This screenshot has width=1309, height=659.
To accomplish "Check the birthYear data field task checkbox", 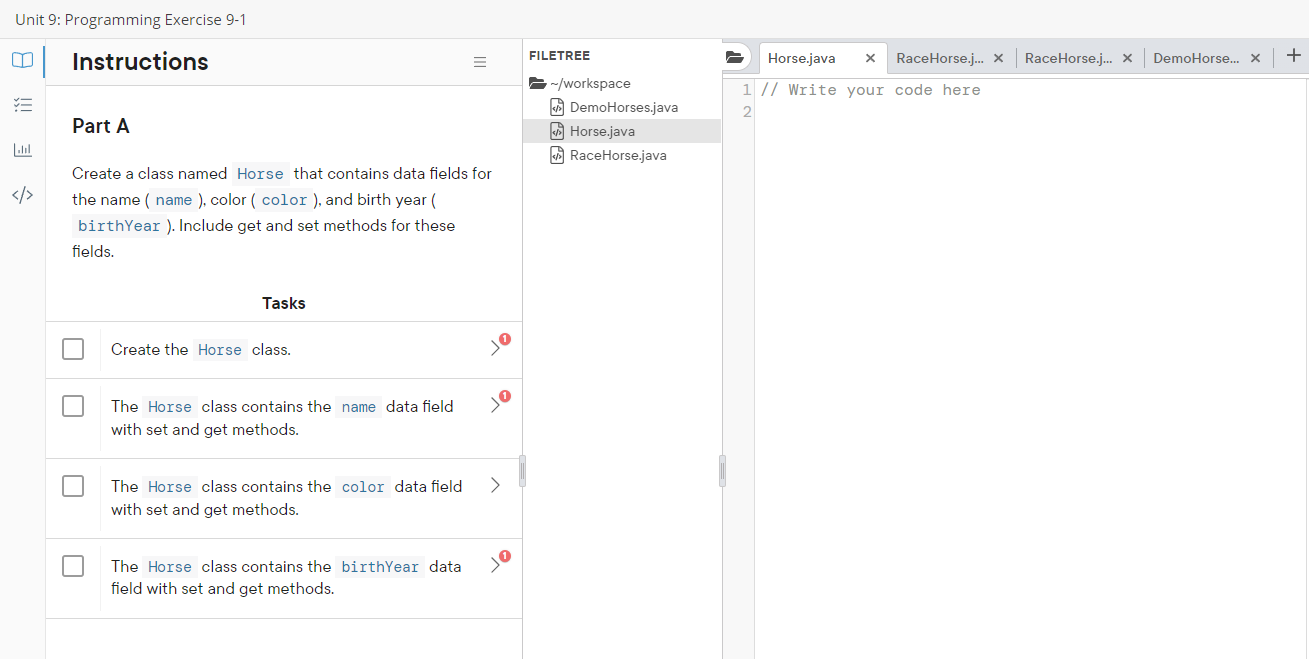I will point(73,566).
